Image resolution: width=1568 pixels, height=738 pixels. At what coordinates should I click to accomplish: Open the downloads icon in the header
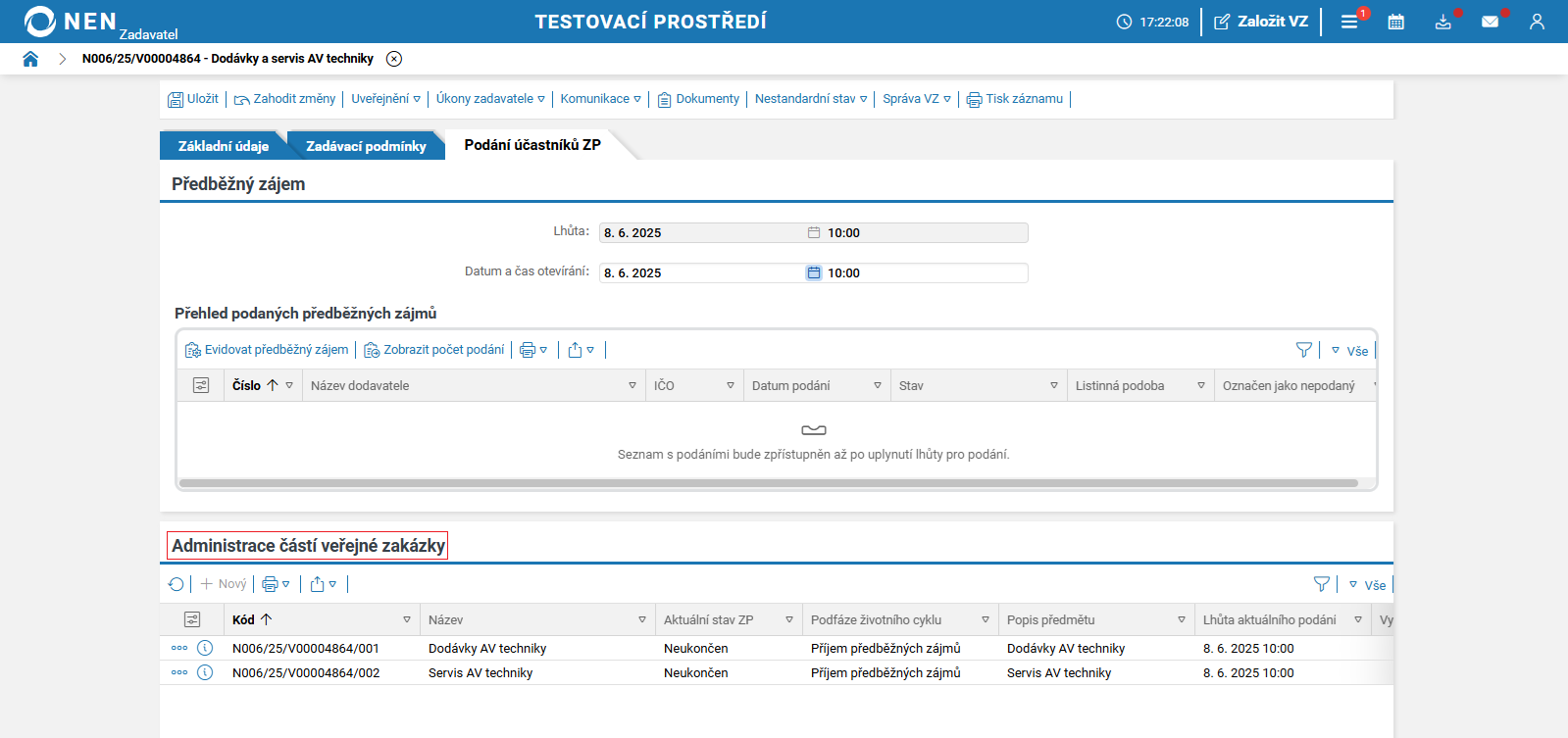pos(1442,22)
